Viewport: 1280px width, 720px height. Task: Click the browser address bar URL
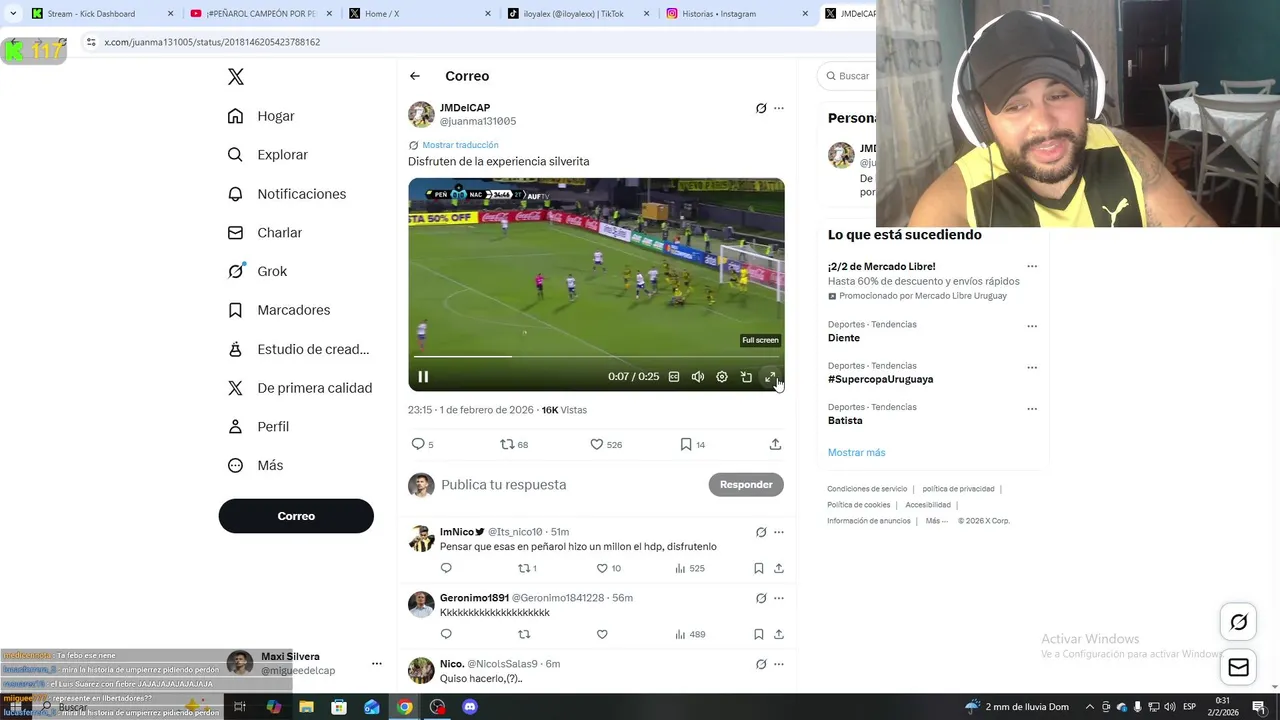pyautogui.click(x=212, y=42)
